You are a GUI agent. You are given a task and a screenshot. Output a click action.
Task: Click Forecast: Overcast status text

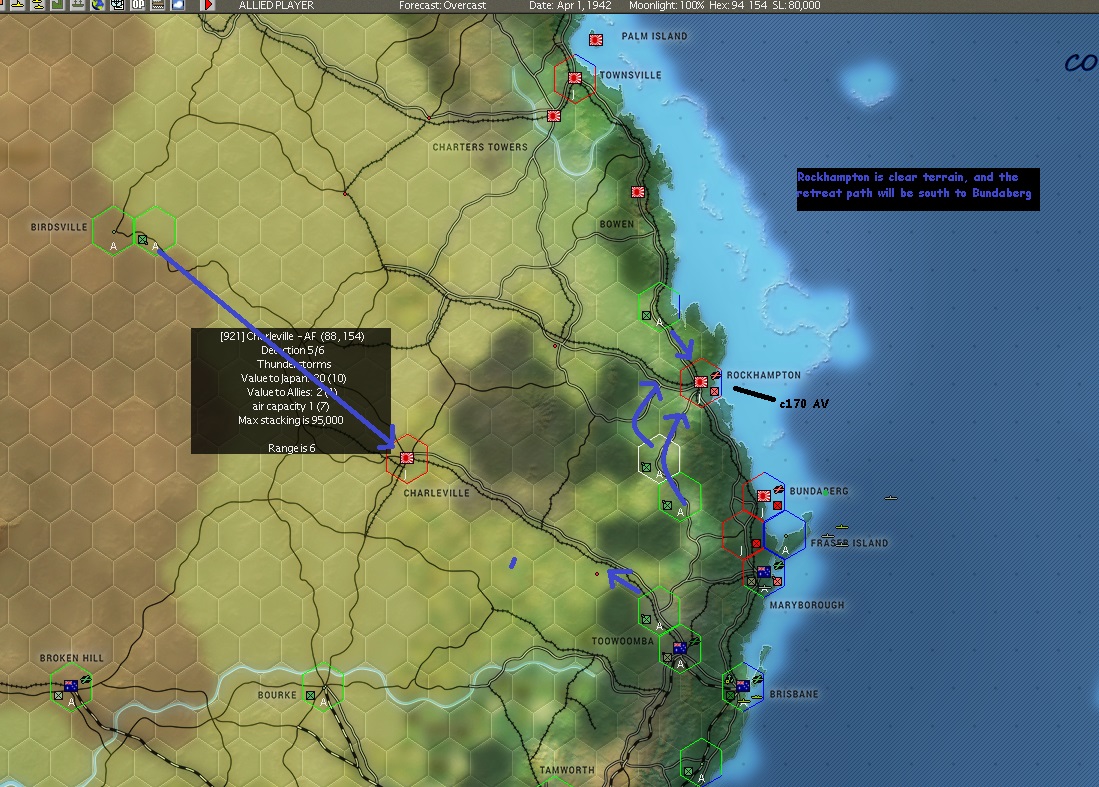[442, 5]
